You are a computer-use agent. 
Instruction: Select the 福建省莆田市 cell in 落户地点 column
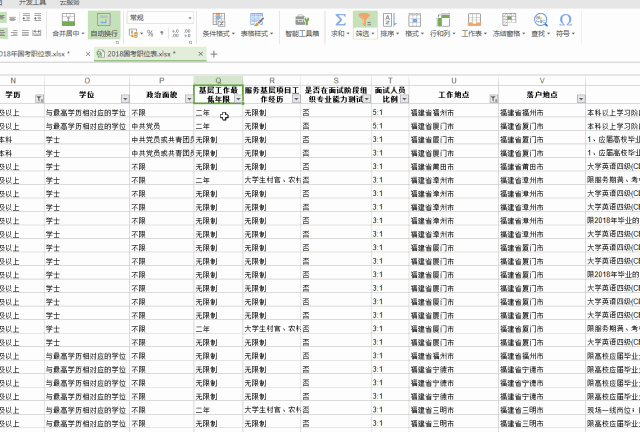pos(542,167)
